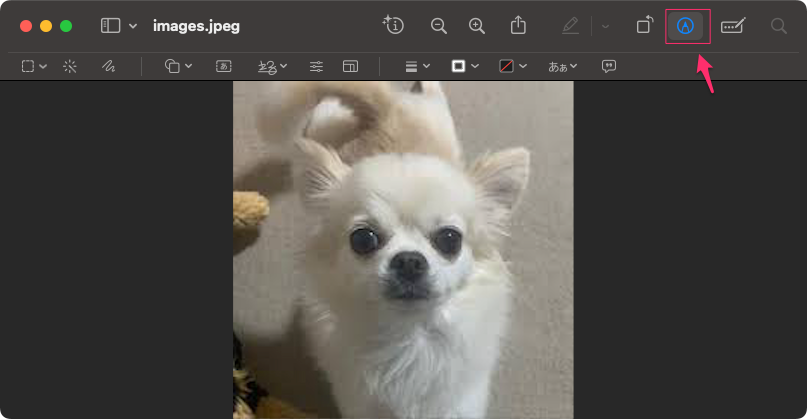The width and height of the screenshot is (807, 419).
Task: Open the form filling toolbar
Action: (x=733, y=25)
